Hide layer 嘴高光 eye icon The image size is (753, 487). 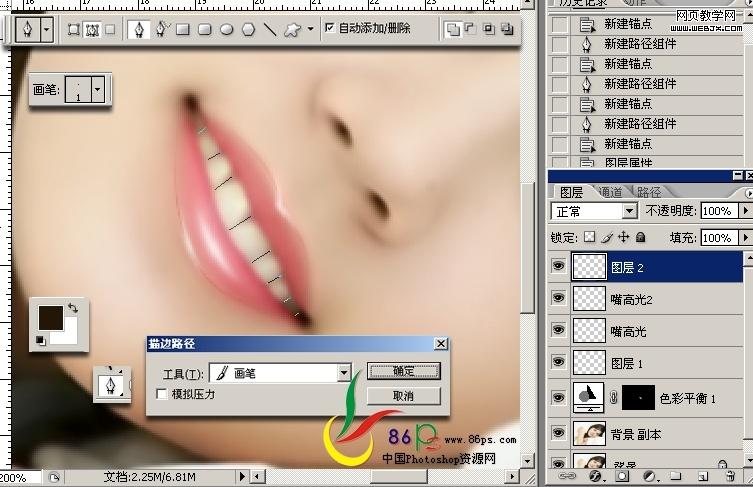tap(558, 330)
